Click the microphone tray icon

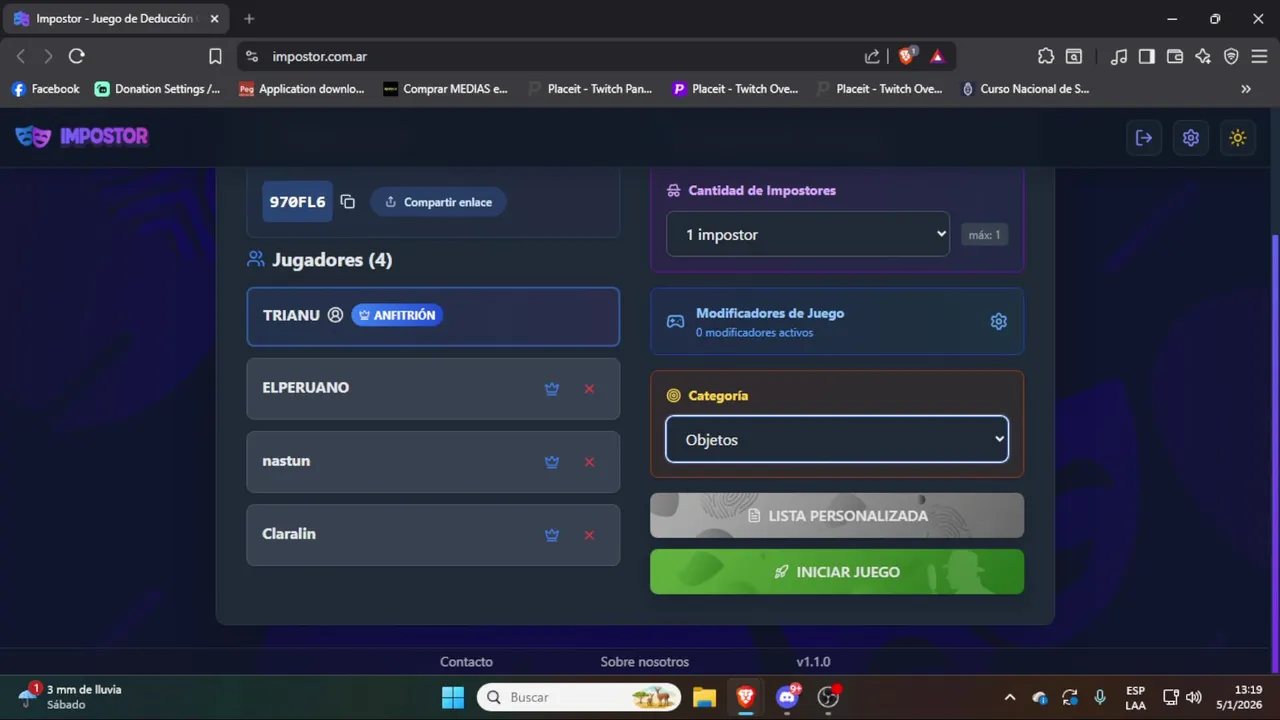[1100, 697]
